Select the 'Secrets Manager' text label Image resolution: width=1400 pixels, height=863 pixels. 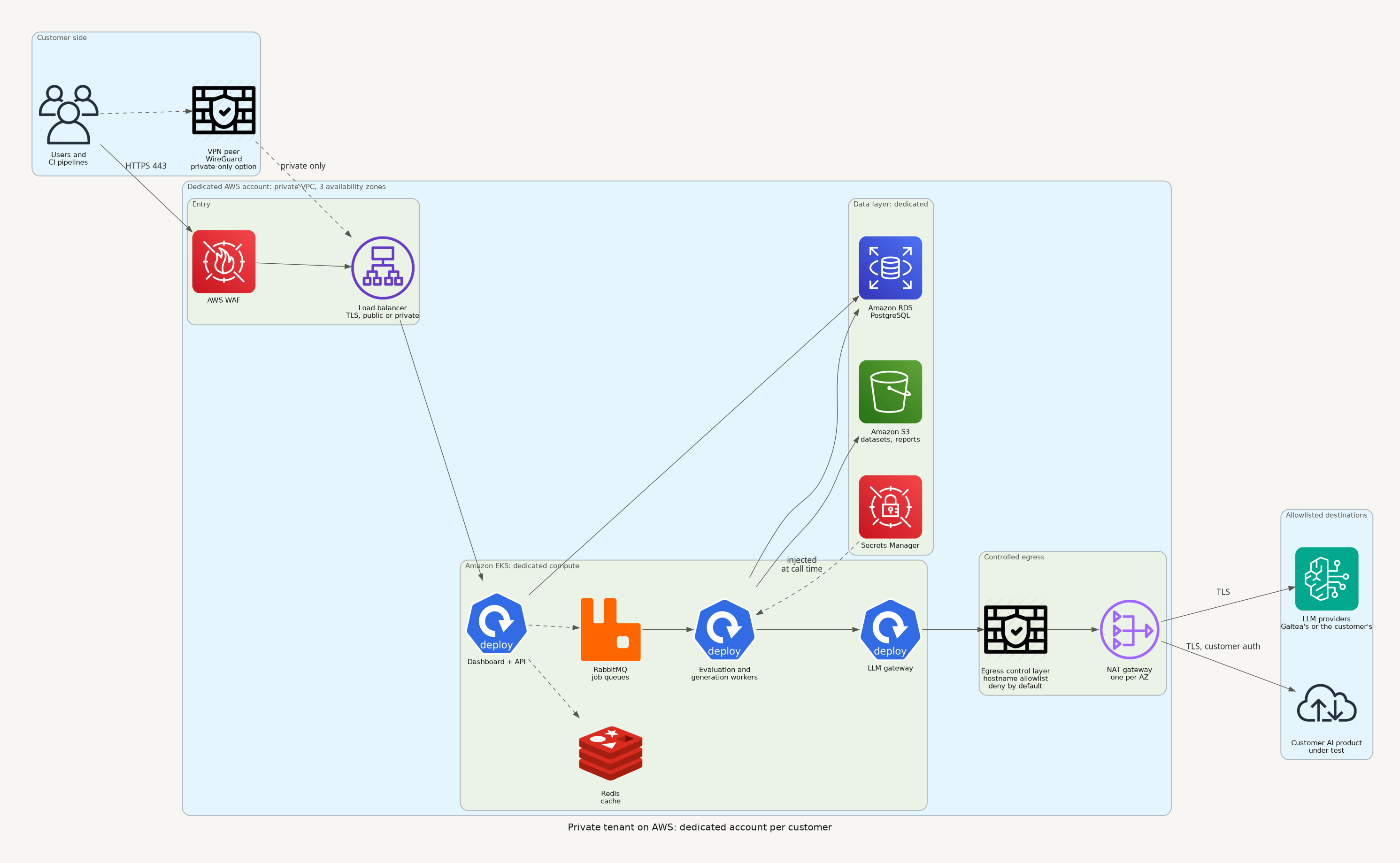click(890, 546)
